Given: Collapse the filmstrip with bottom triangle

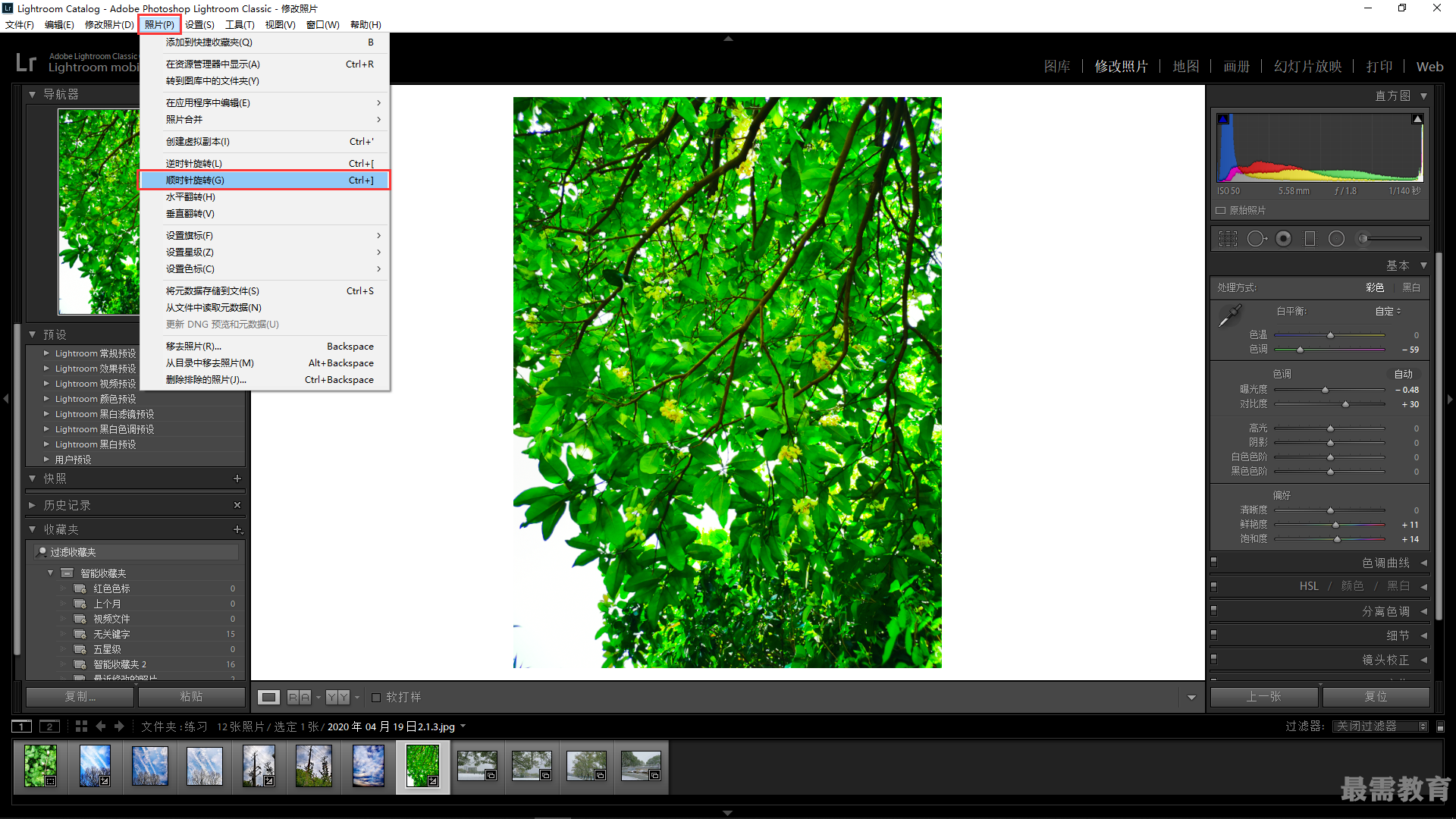Looking at the screenshot, I should [x=728, y=813].
